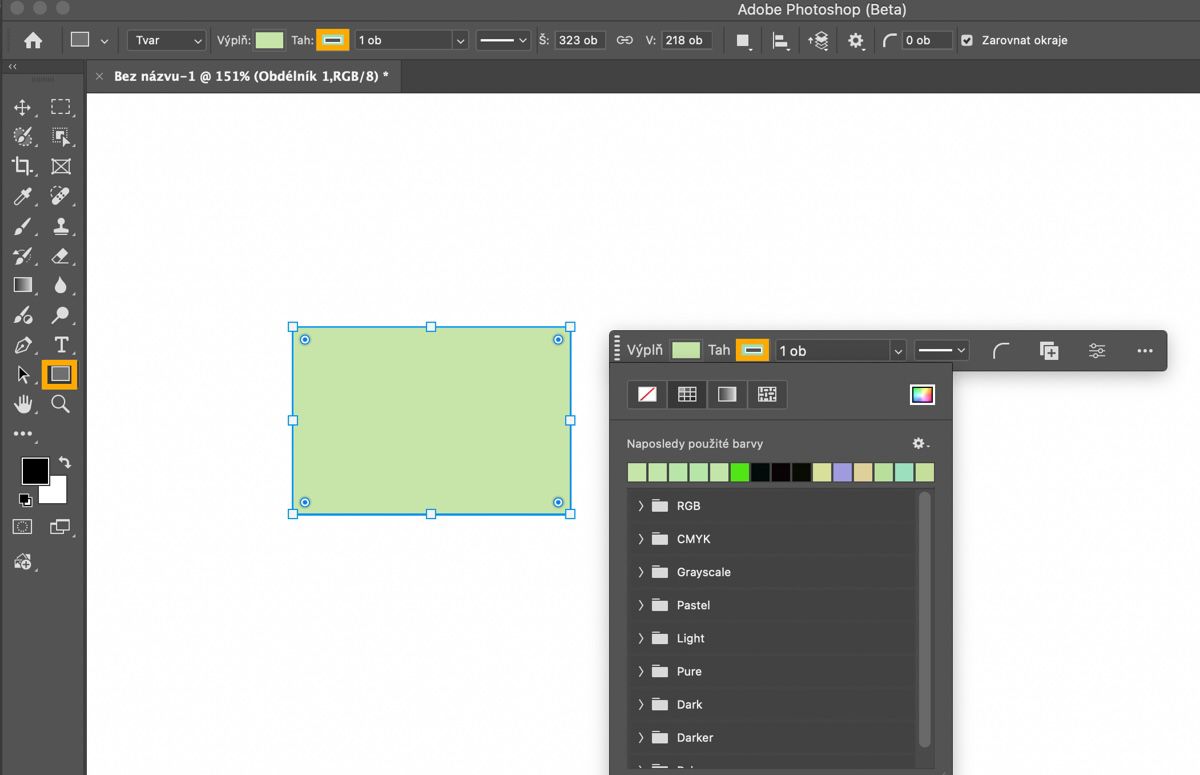
Task: Select the Crop tool
Action: (22, 167)
